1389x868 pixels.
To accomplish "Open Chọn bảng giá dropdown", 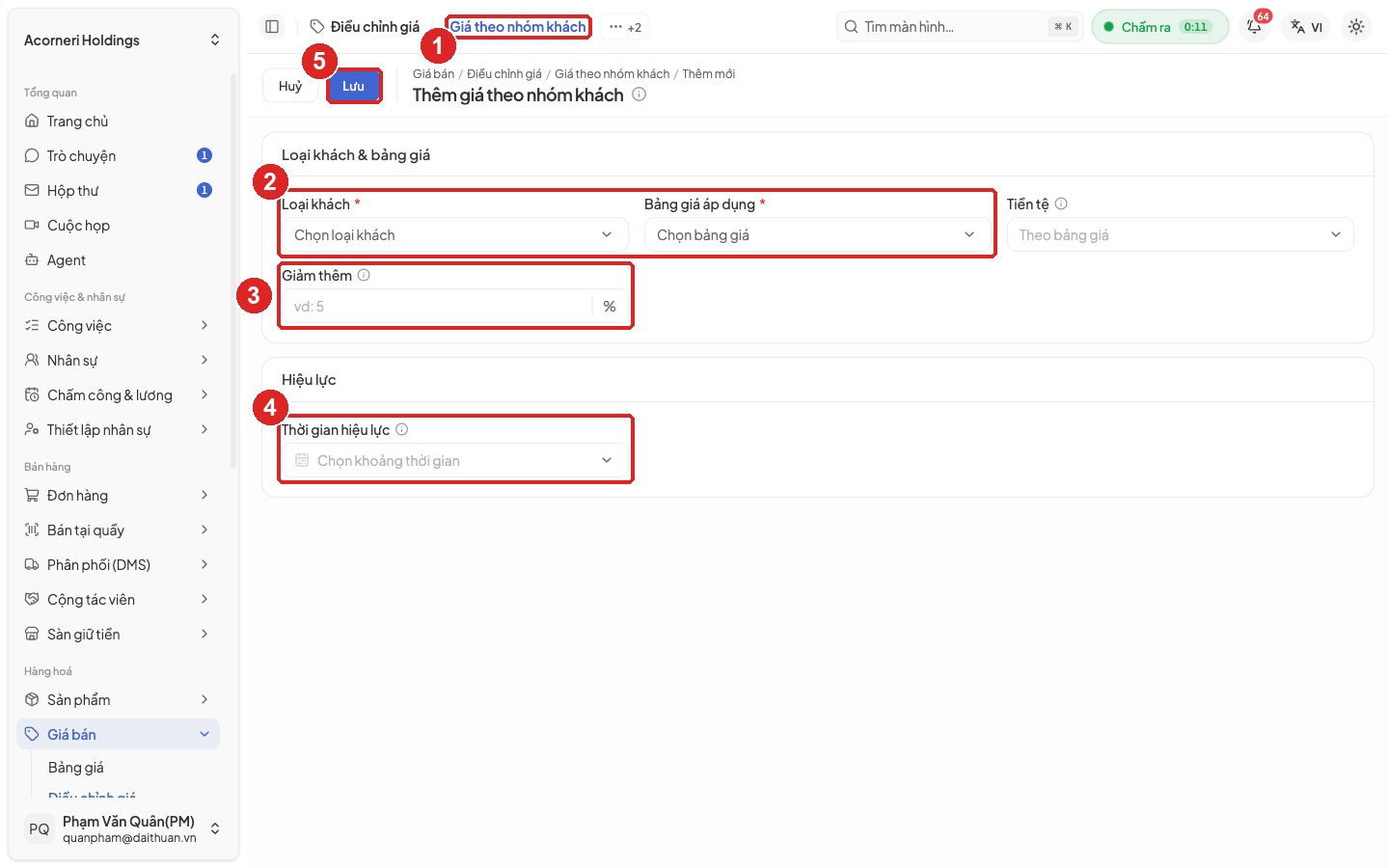I will pos(817,234).
